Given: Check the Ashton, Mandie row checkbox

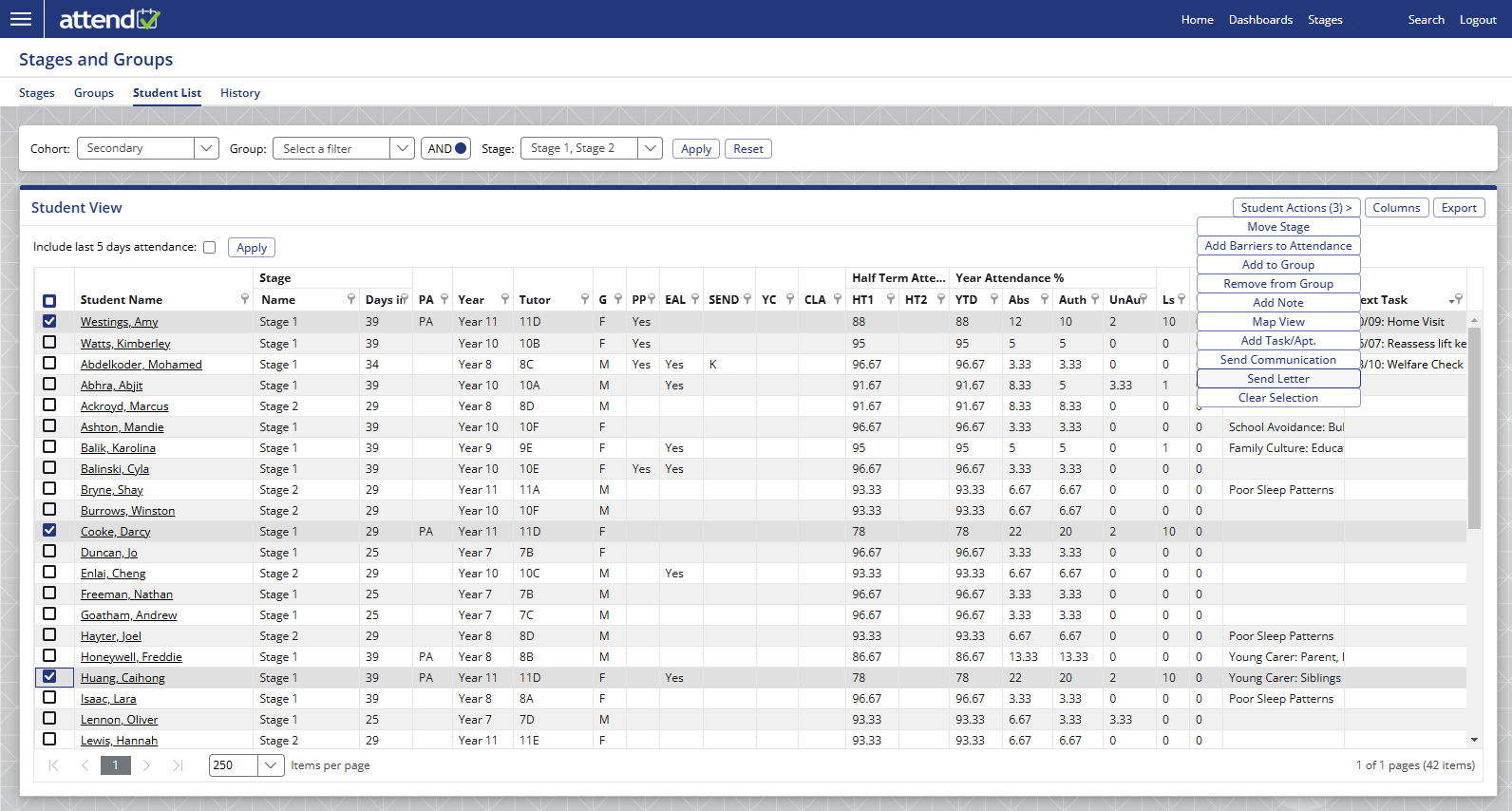Looking at the screenshot, I should click(x=49, y=425).
